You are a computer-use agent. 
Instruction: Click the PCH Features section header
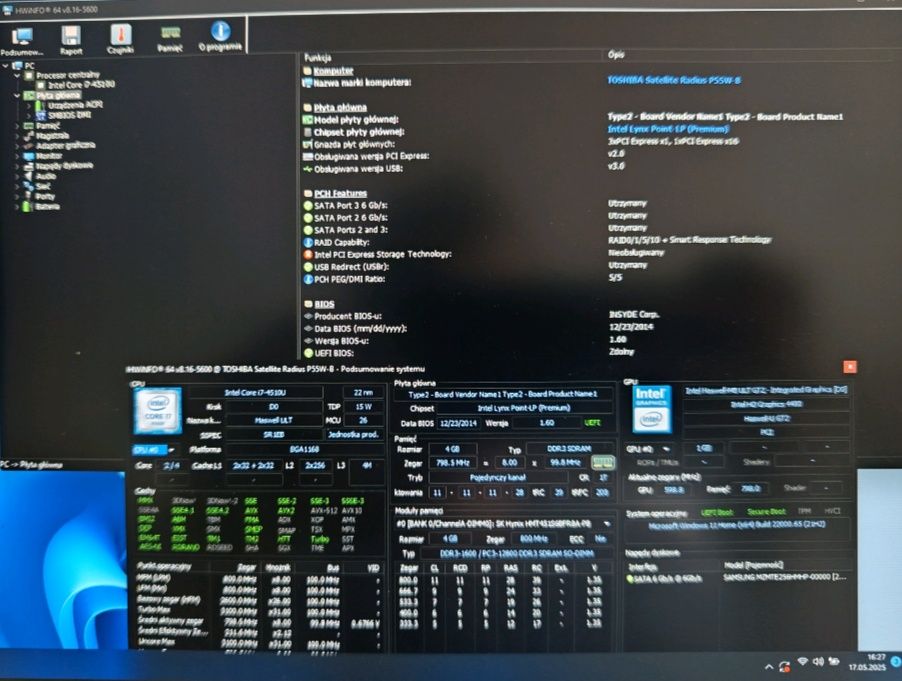340,193
